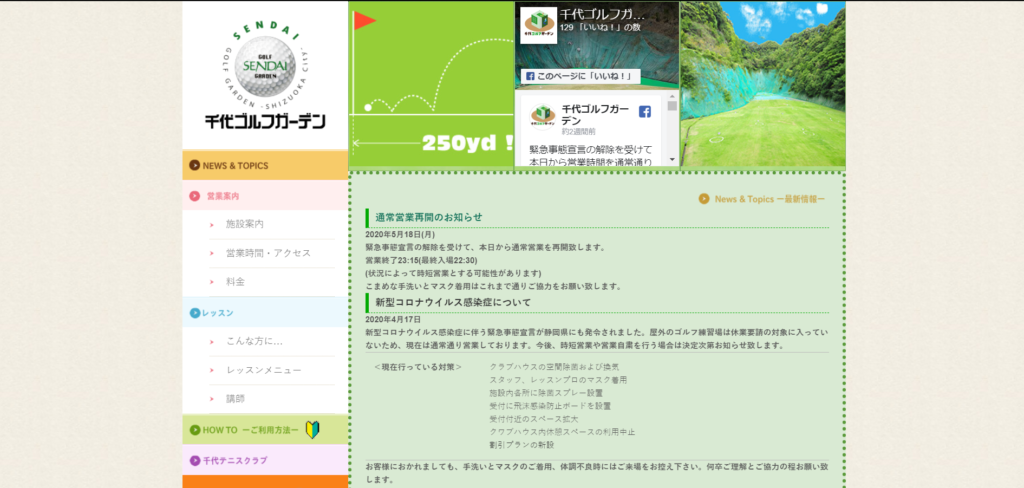The image size is (1024, 488).
Task: Click the Facebook feed scrollbar down arrow
Action: pos(673,161)
